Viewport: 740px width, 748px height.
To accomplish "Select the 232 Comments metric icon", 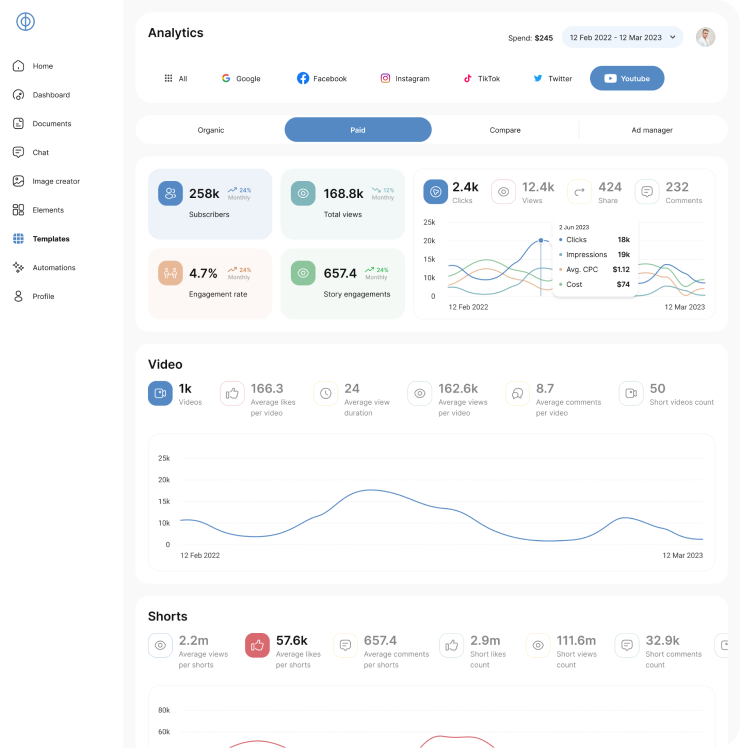I will (x=647, y=192).
